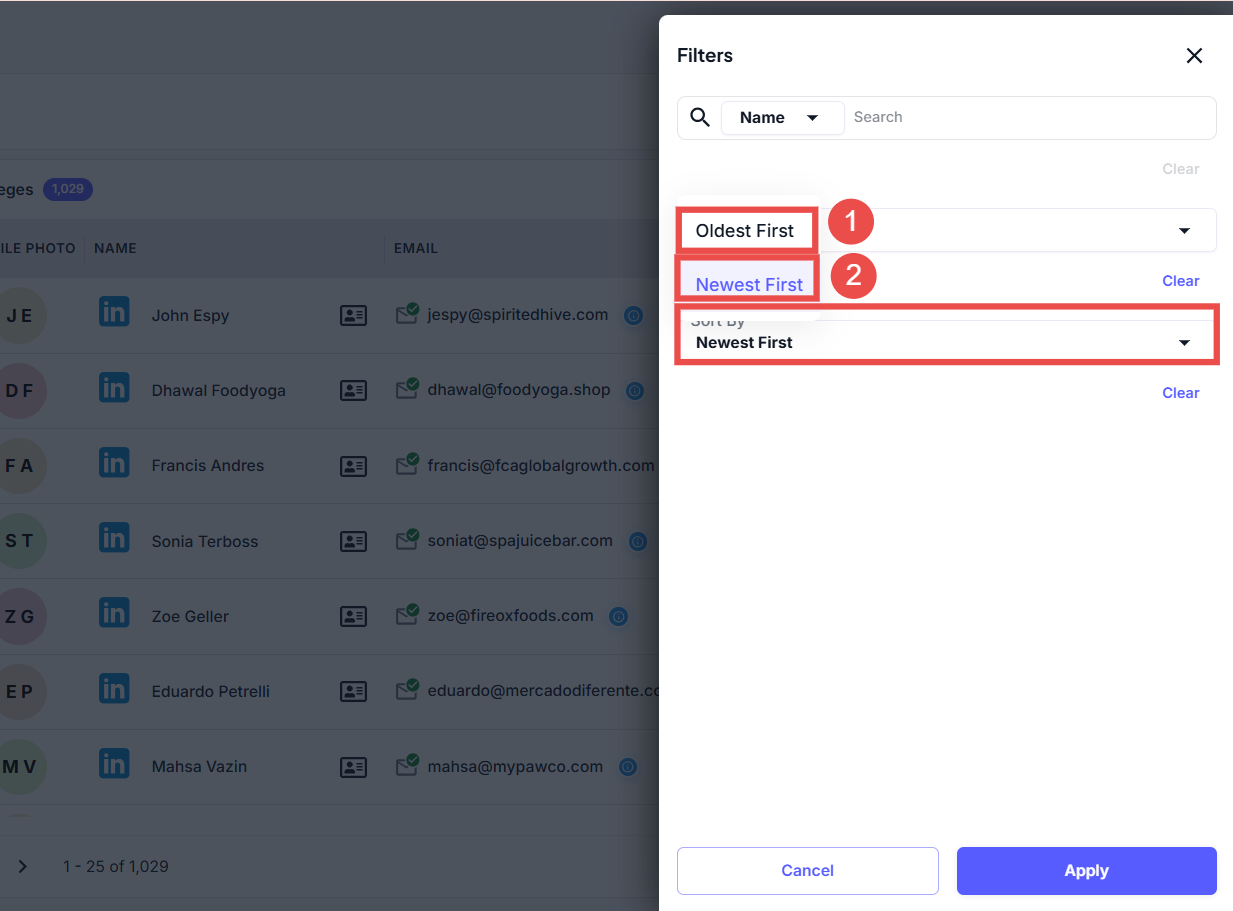The width and height of the screenshot is (1233, 911).
Task: Click LinkedIn icon for John Espy
Action: pos(114,313)
